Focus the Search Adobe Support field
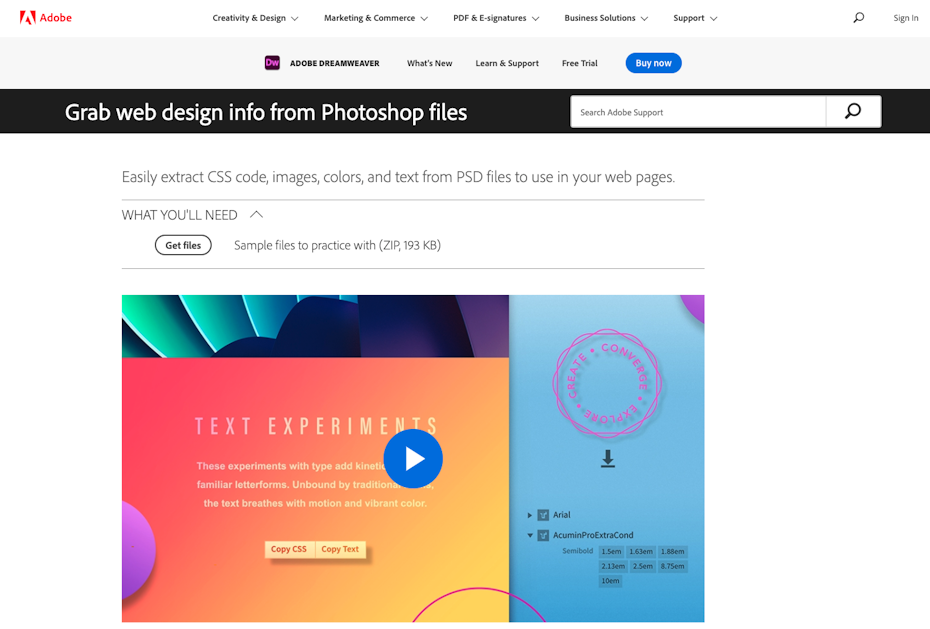The height and width of the screenshot is (629, 930). (x=698, y=112)
